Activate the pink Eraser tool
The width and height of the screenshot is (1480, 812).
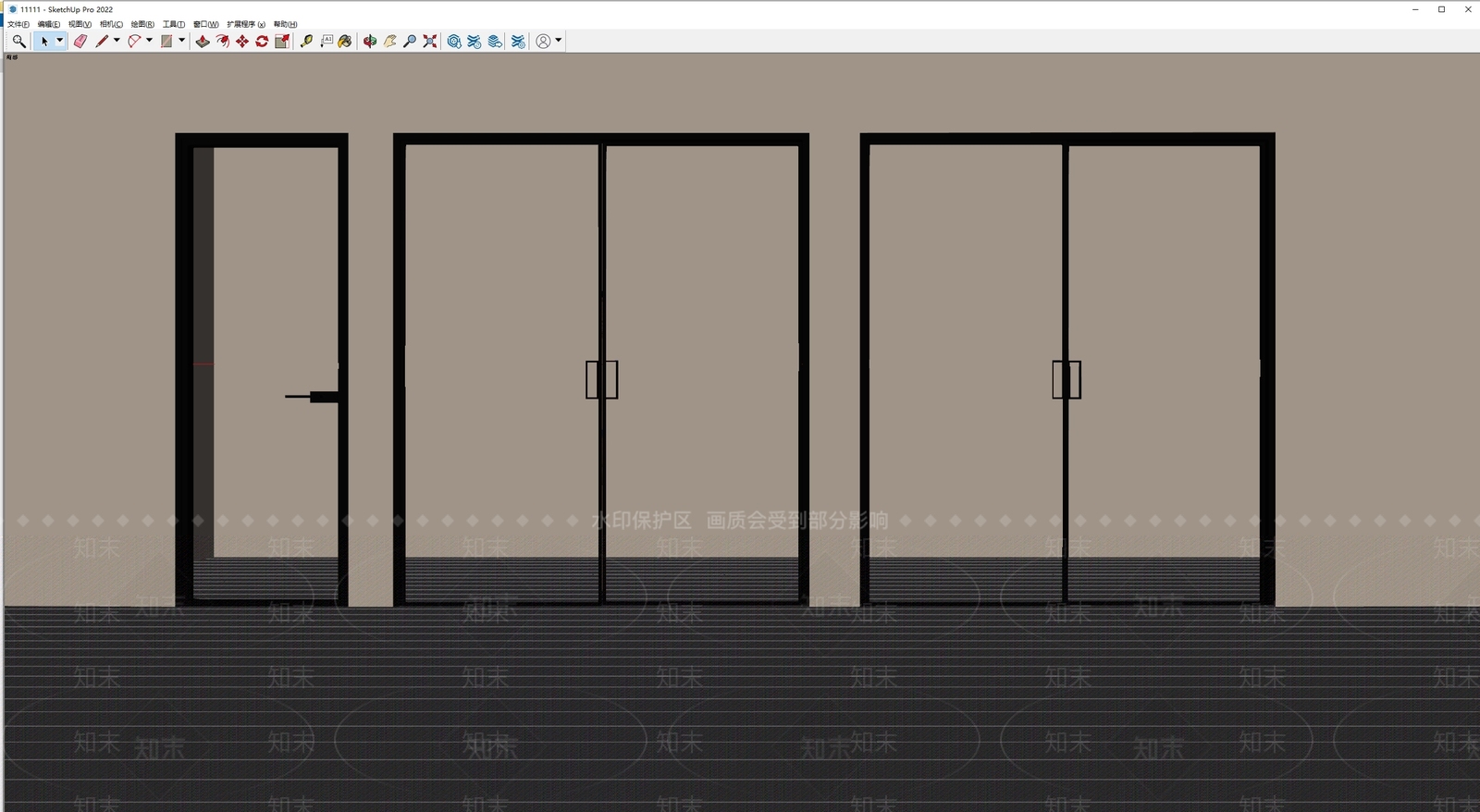pyautogui.click(x=80, y=41)
